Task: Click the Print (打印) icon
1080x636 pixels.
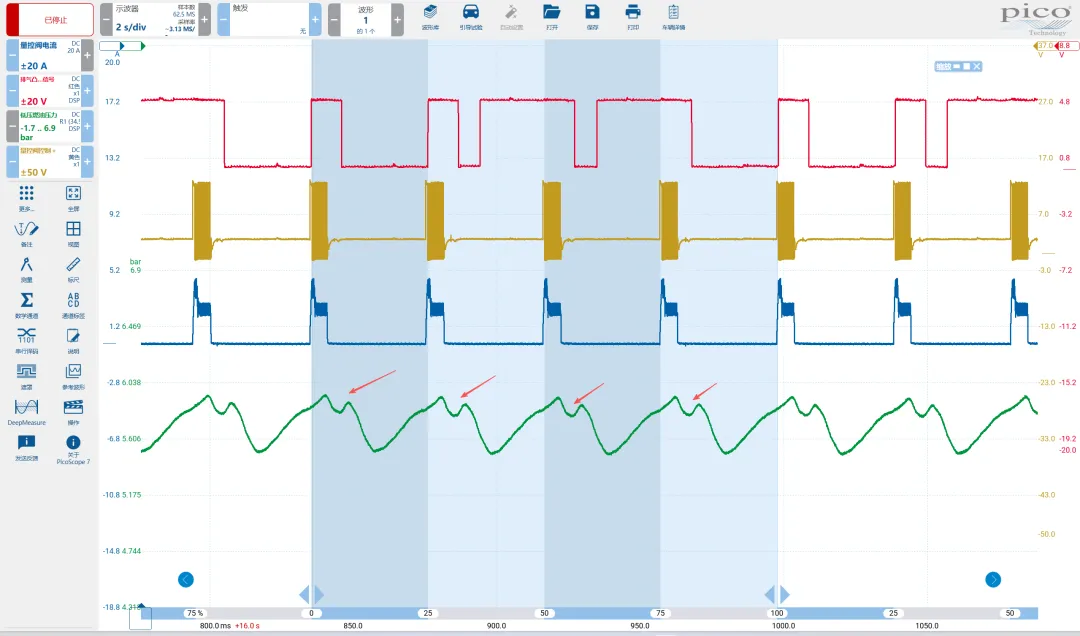Action: coord(632,15)
